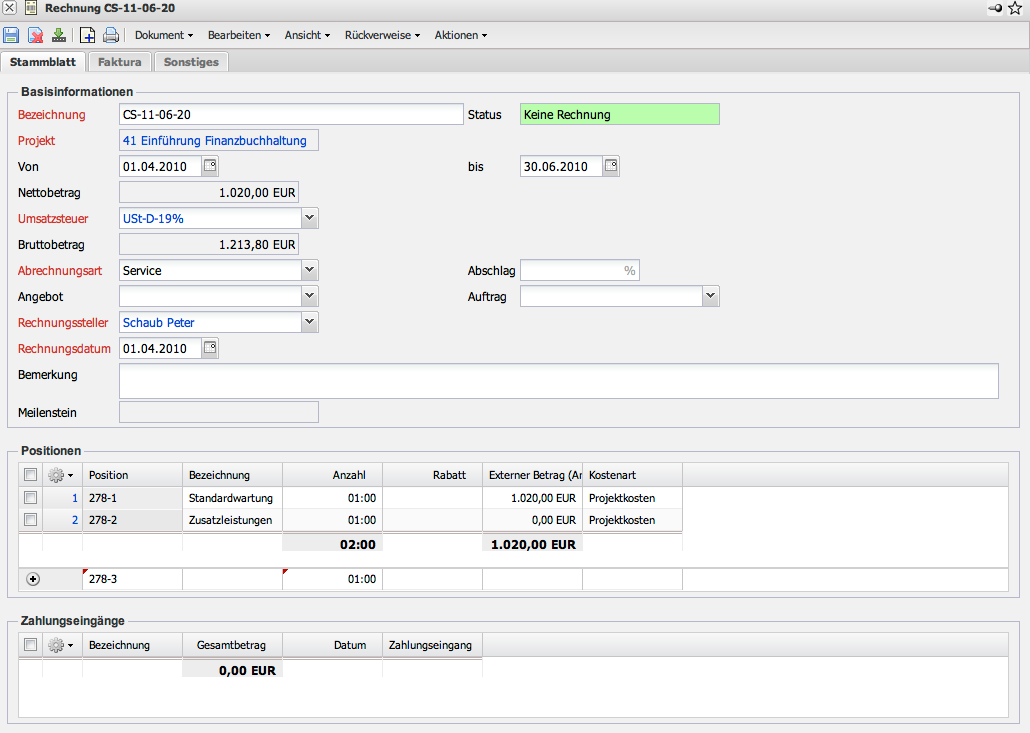Click the delete document icon with red X
This screenshot has height=733, width=1030.
pyautogui.click(x=36, y=35)
